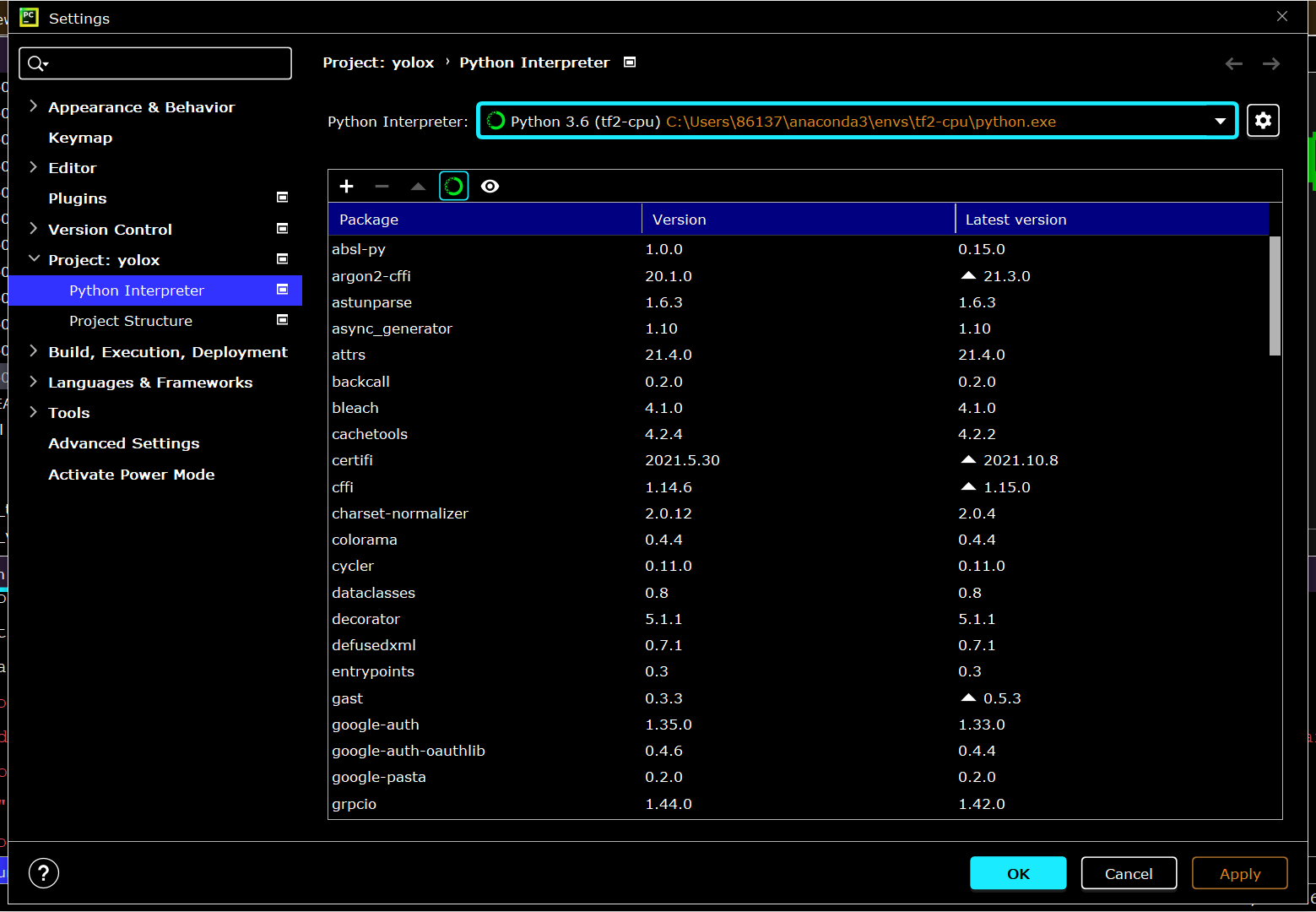Click upgrade arrow for argon2-cffi latest version

tap(968, 276)
